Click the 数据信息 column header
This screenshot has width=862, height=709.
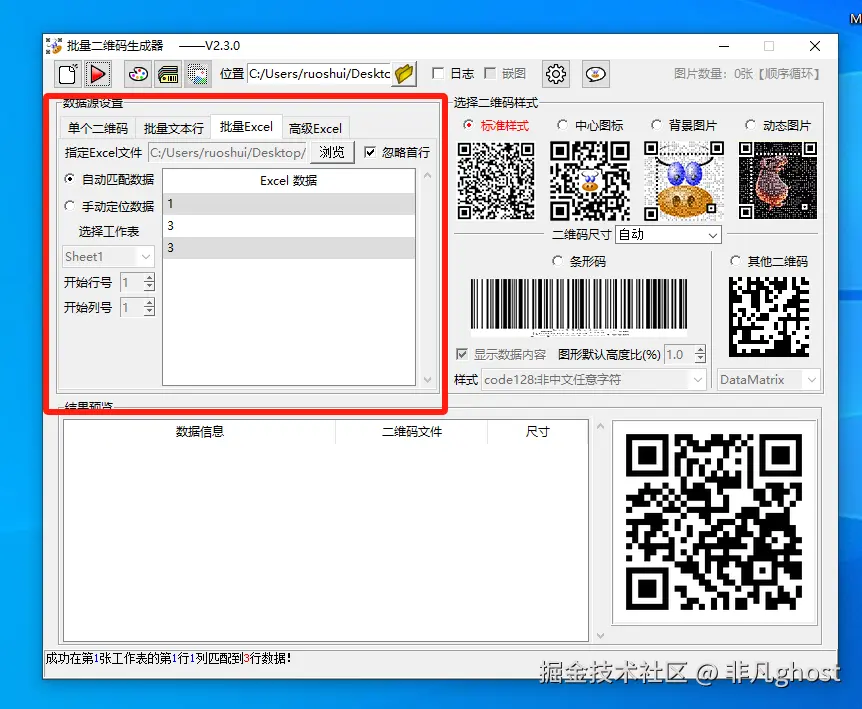[200, 432]
